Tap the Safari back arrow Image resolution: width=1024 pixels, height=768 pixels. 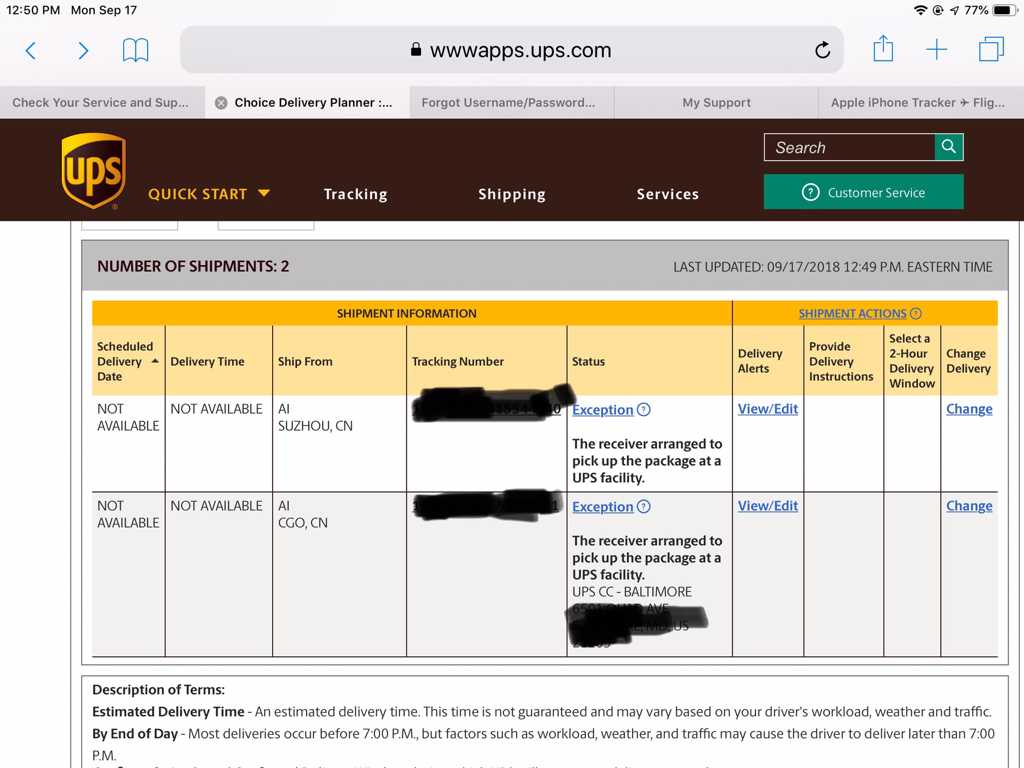(30, 50)
